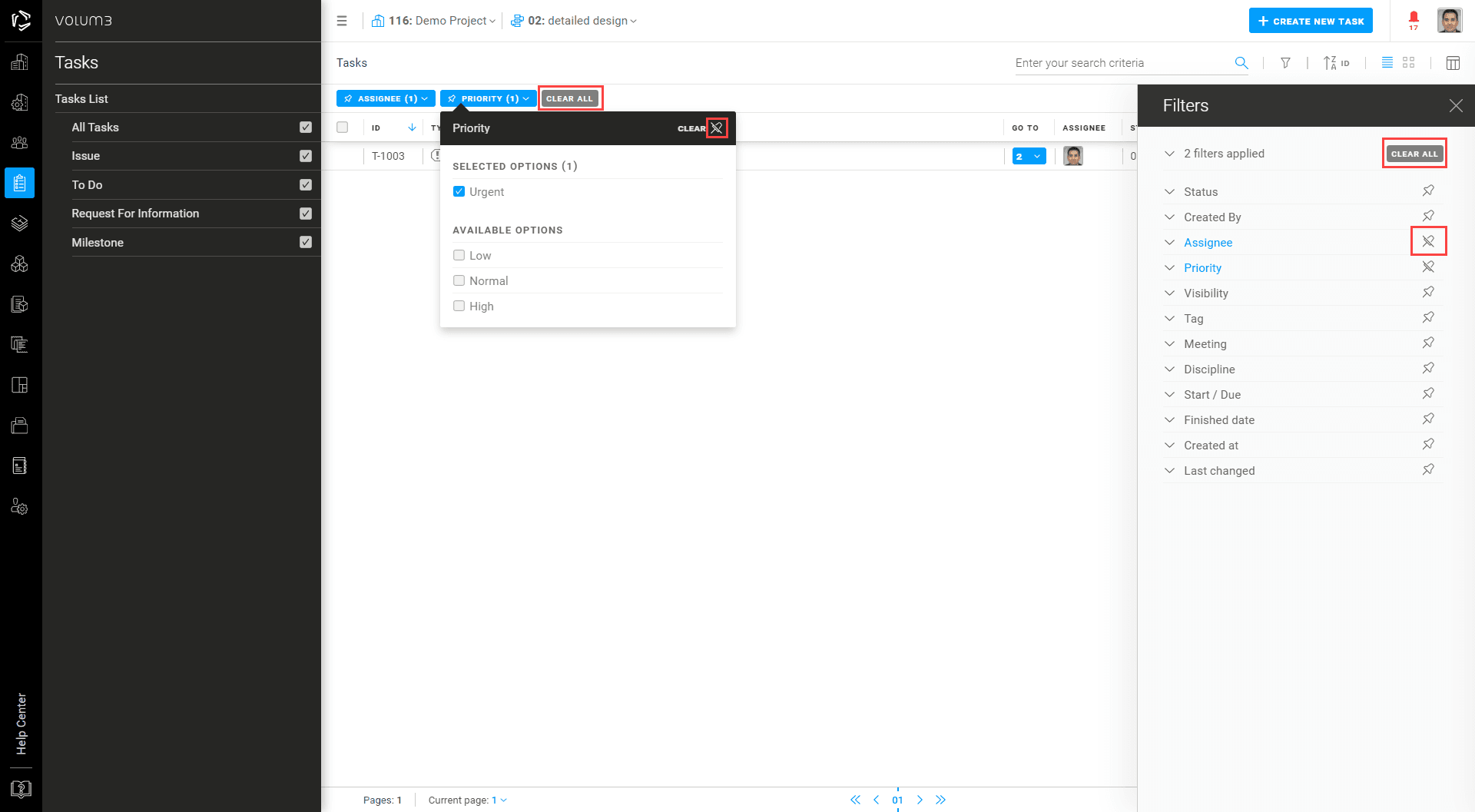Open the Priority (1) filter chip
The width and height of the screenshot is (1475, 812).
pos(489,98)
